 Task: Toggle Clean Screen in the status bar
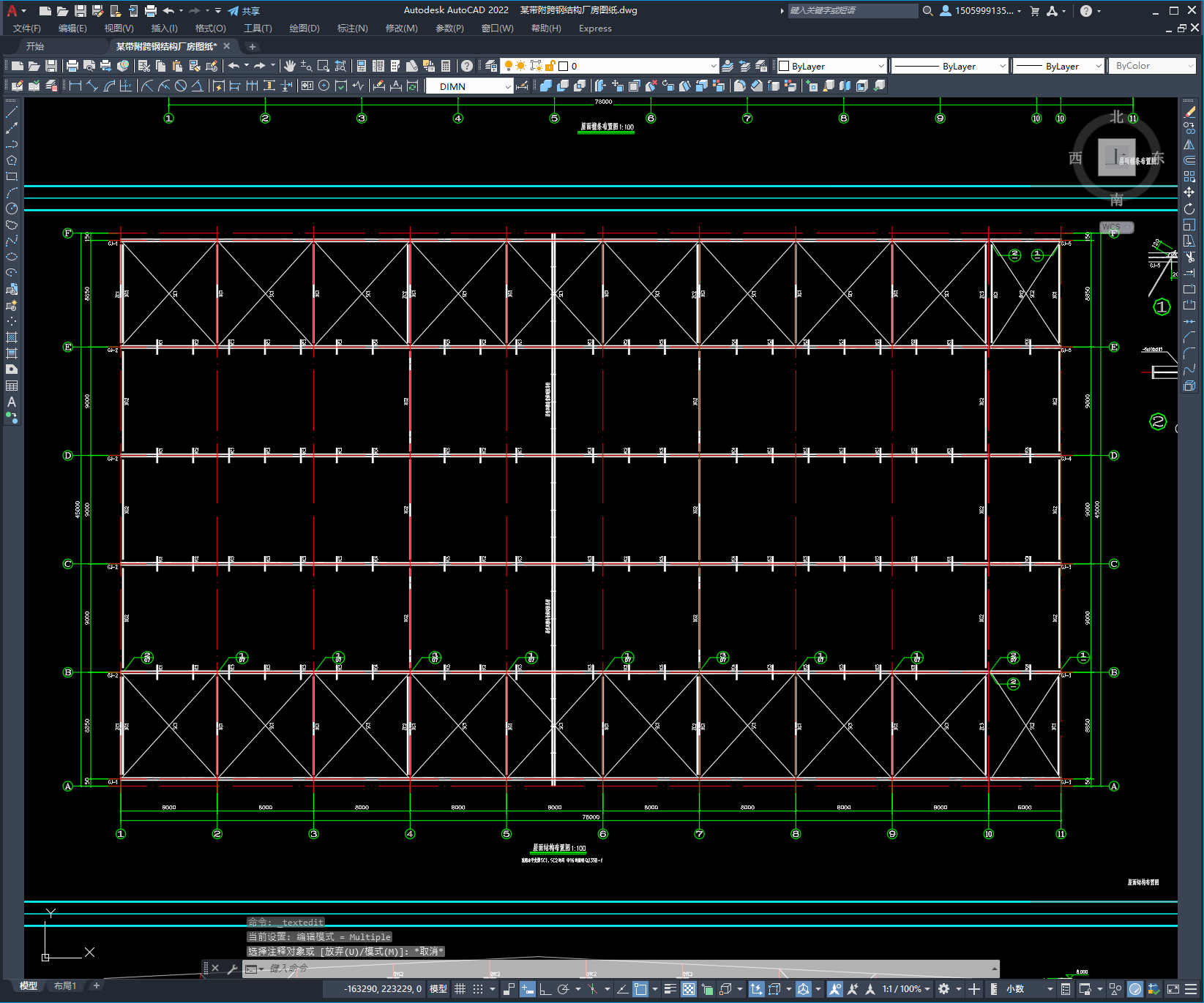1173,989
